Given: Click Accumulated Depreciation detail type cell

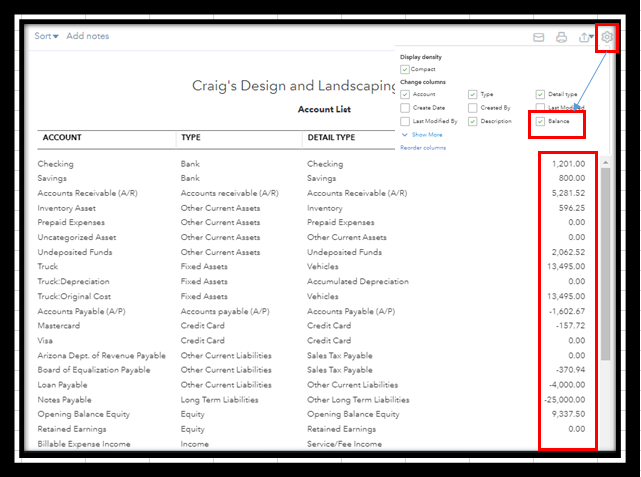Looking at the screenshot, I should point(358,282).
